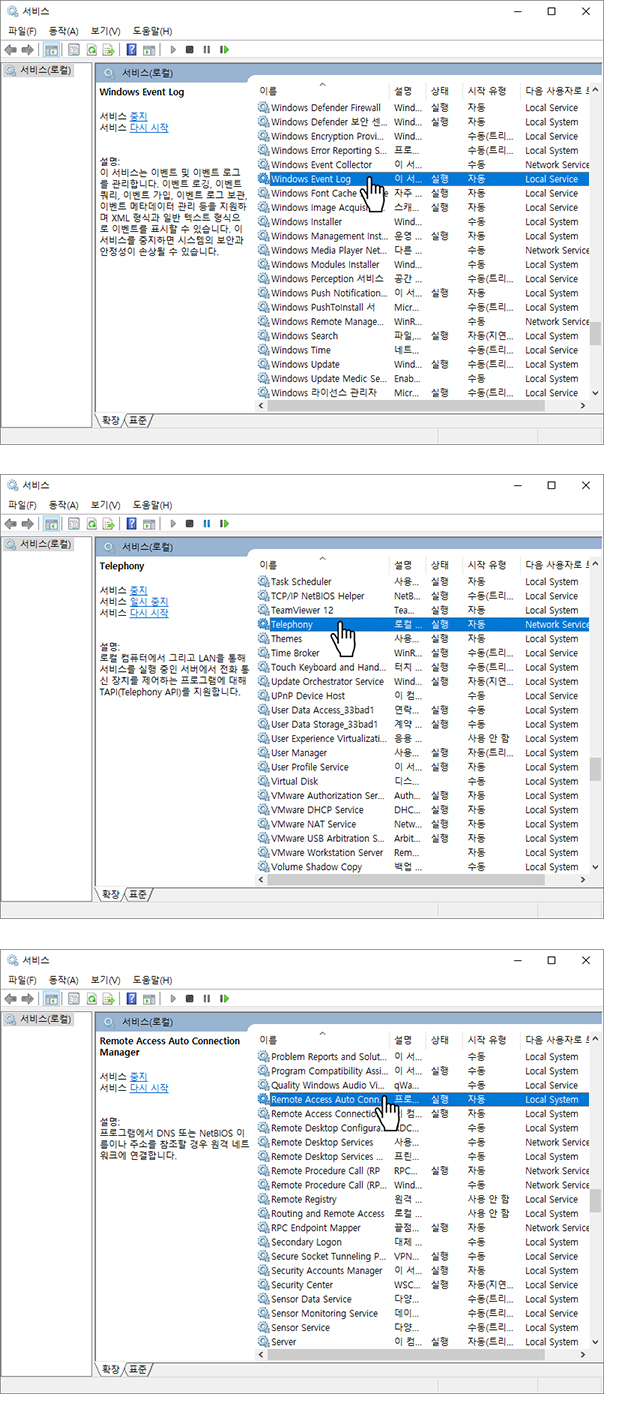Viewport: 643px width, 1405px height.
Task: Click Stop Service icon in Windows Event Log window
Action: coord(189,49)
